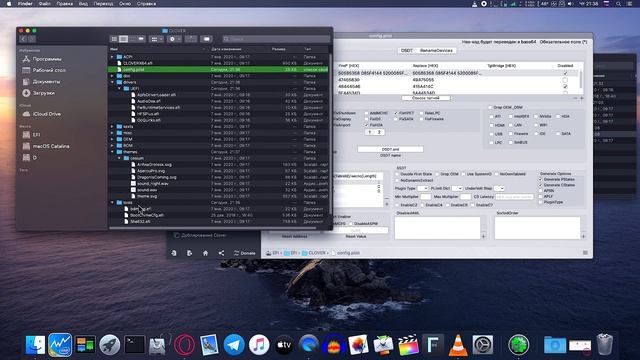Launch VLC from the Dock
640x360 pixels.
click(x=458, y=344)
